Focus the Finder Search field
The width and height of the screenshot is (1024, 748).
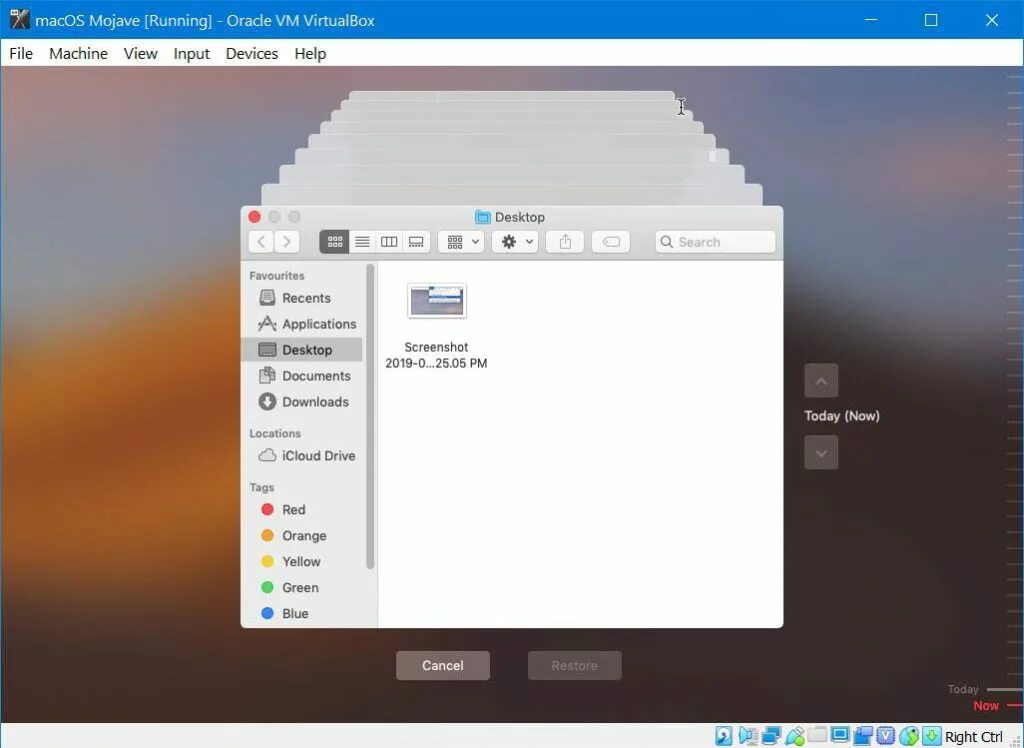(x=715, y=242)
